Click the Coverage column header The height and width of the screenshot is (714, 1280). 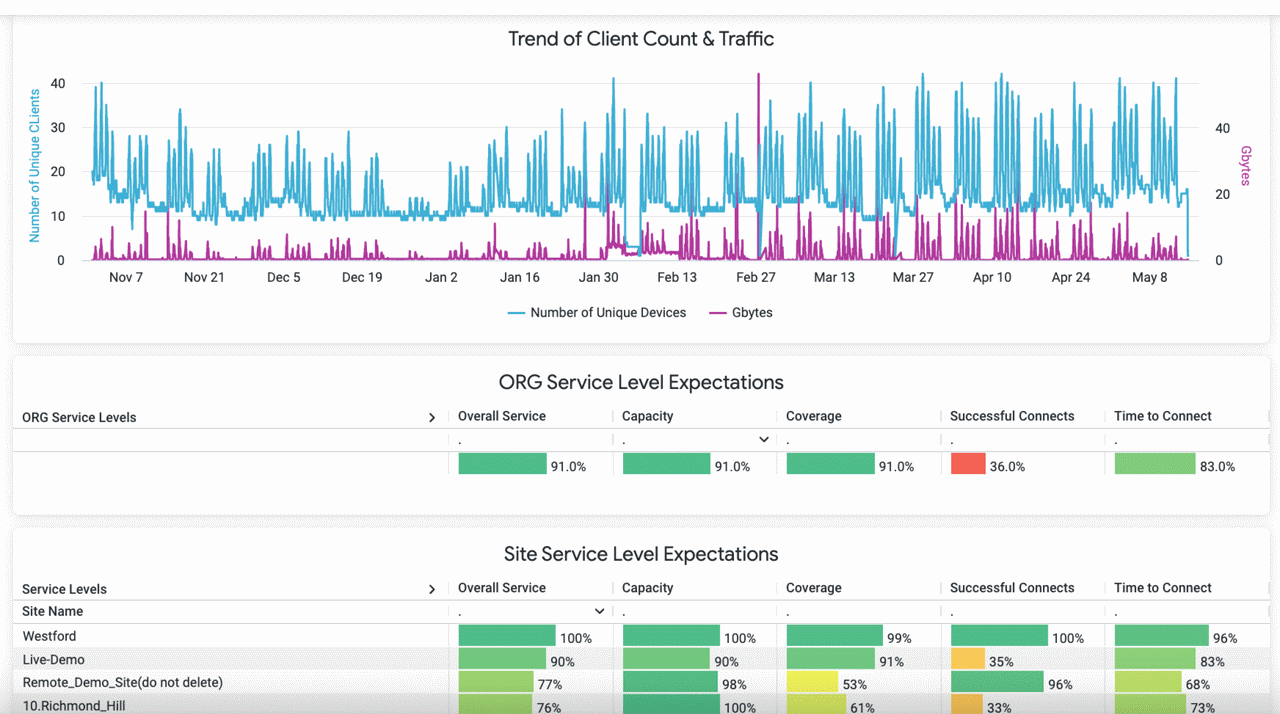click(812, 587)
